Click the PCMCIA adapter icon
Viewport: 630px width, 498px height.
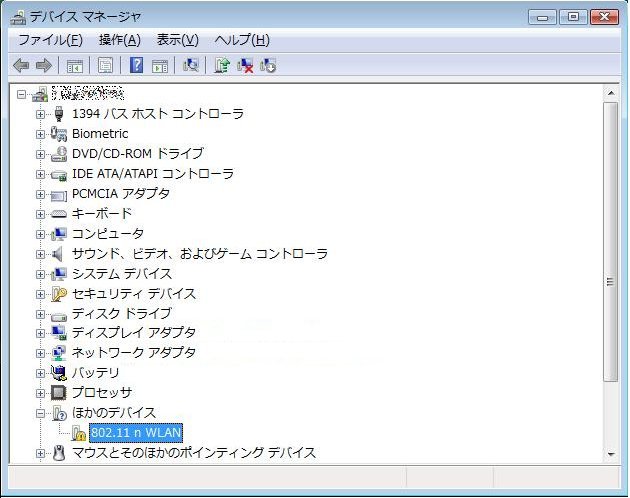(x=59, y=195)
